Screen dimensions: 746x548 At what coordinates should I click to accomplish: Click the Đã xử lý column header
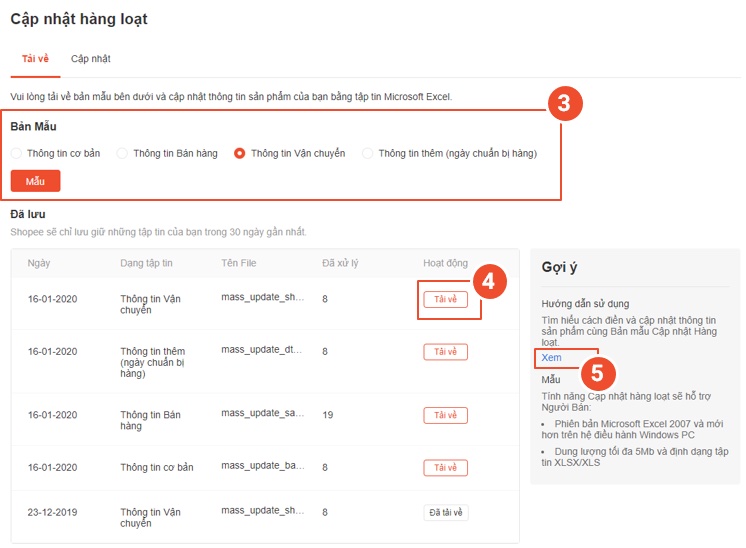tap(340, 263)
